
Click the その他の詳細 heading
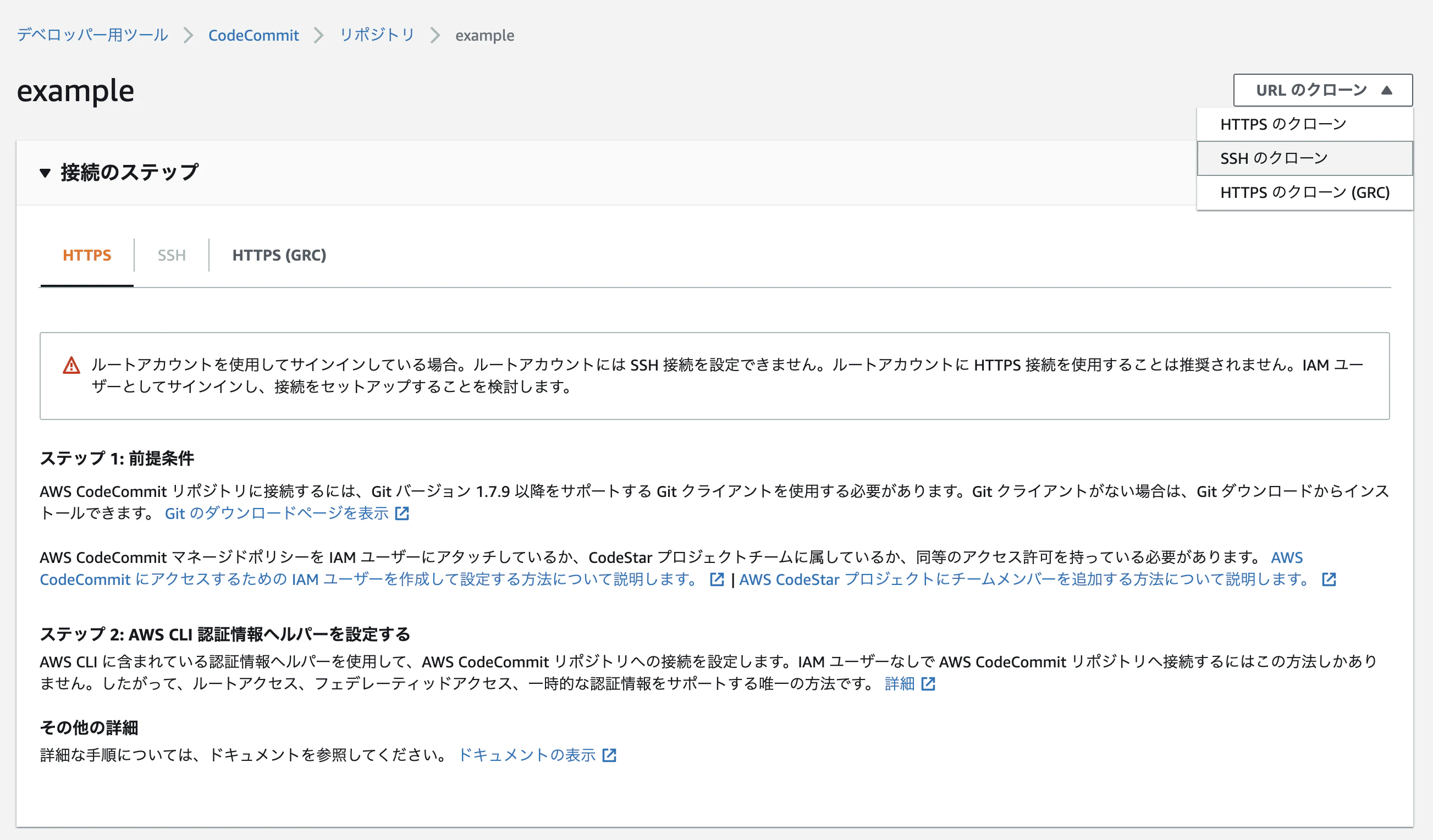(x=89, y=727)
